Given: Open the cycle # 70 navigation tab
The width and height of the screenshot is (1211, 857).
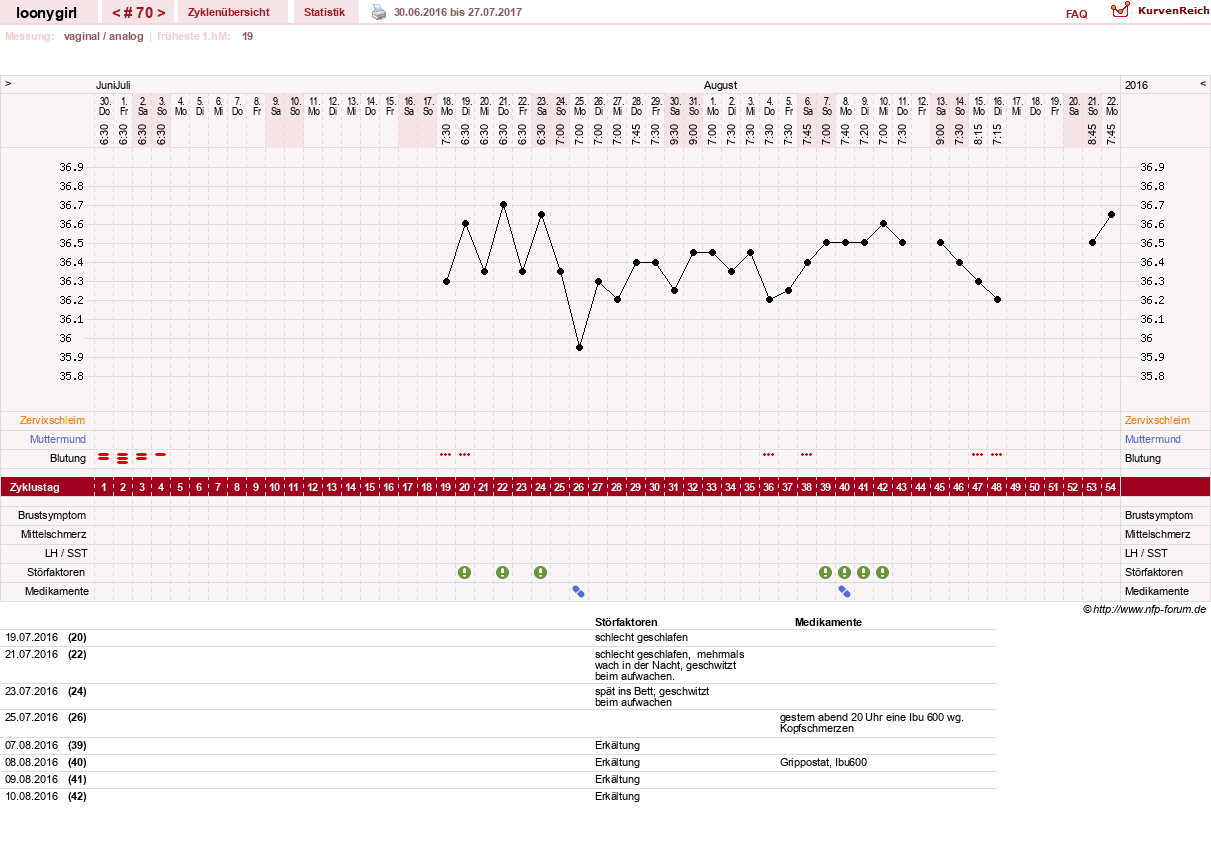Looking at the screenshot, I should tap(139, 12).
